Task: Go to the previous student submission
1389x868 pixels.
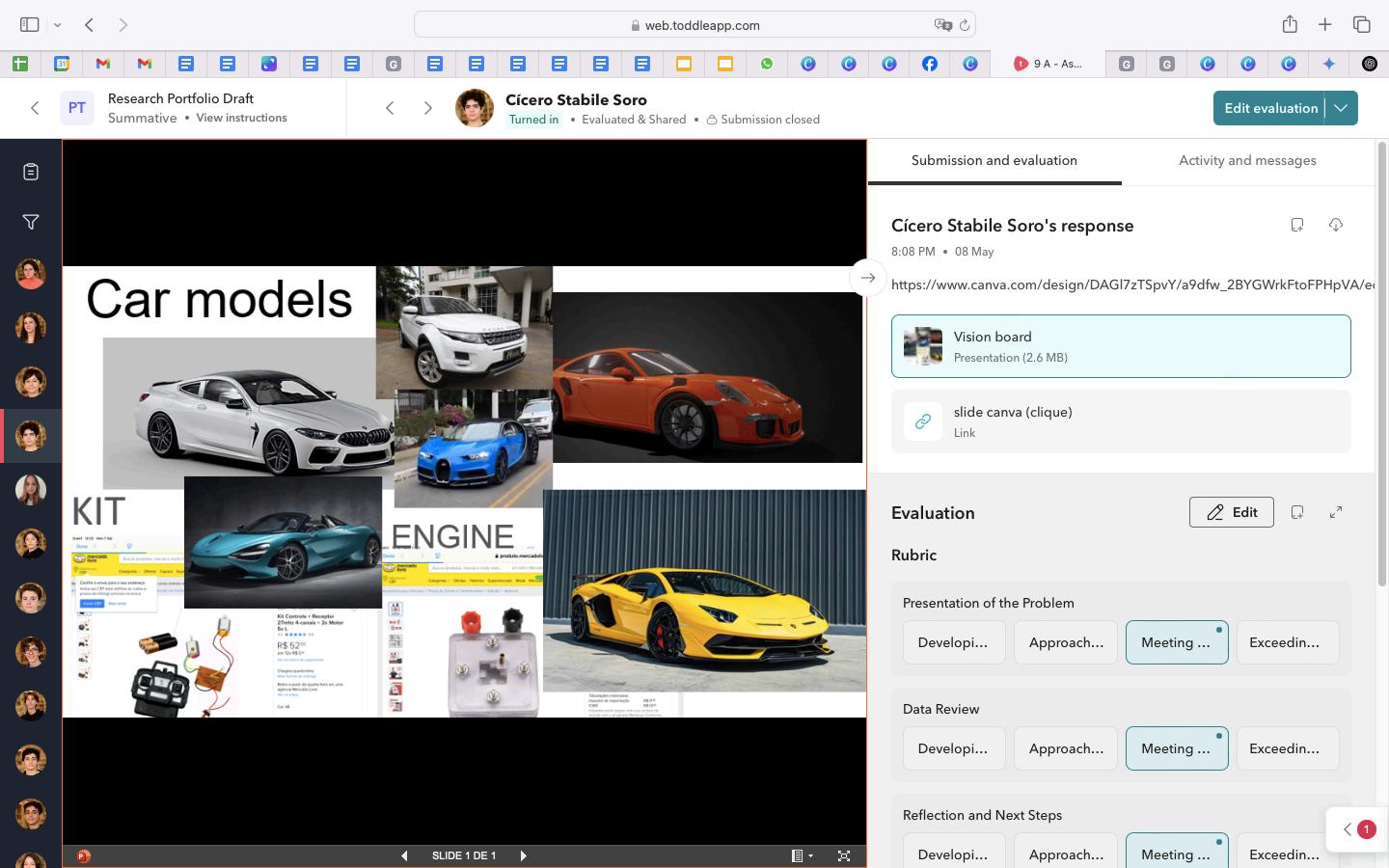Action: click(390, 108)
